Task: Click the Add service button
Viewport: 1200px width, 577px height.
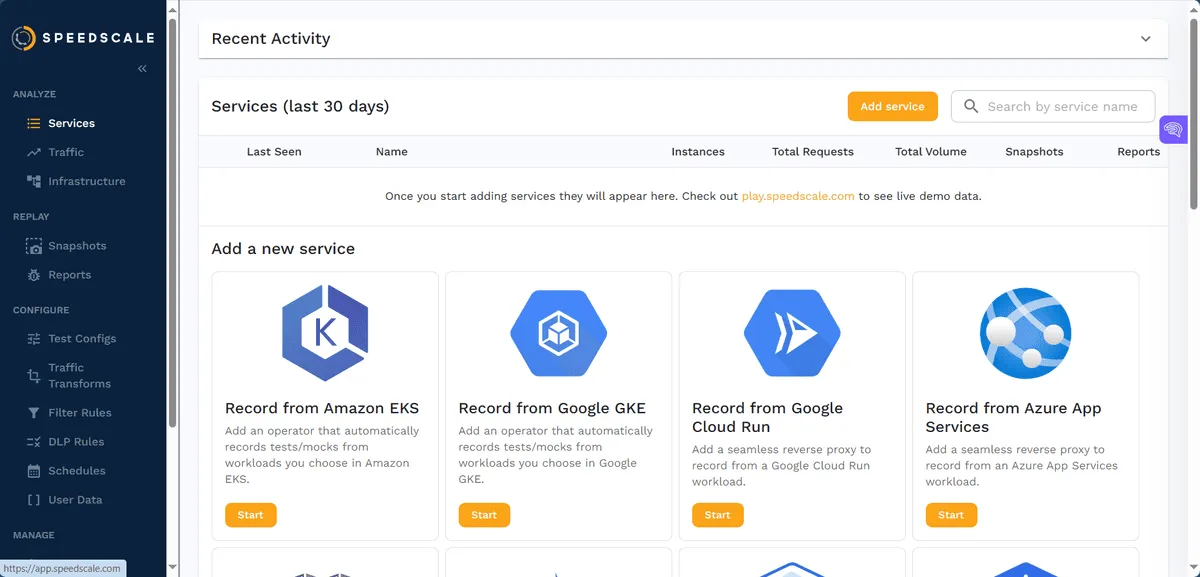Action: coord(892,106)
